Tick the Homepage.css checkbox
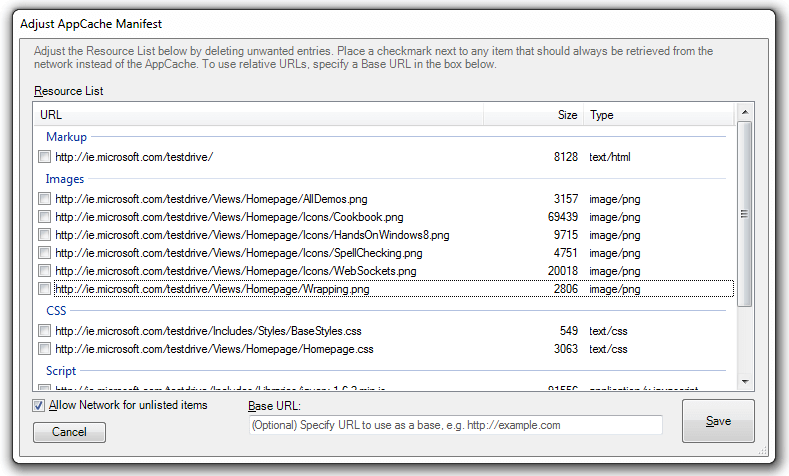Viewport: 789px width, 476px height. pos(44,349)
